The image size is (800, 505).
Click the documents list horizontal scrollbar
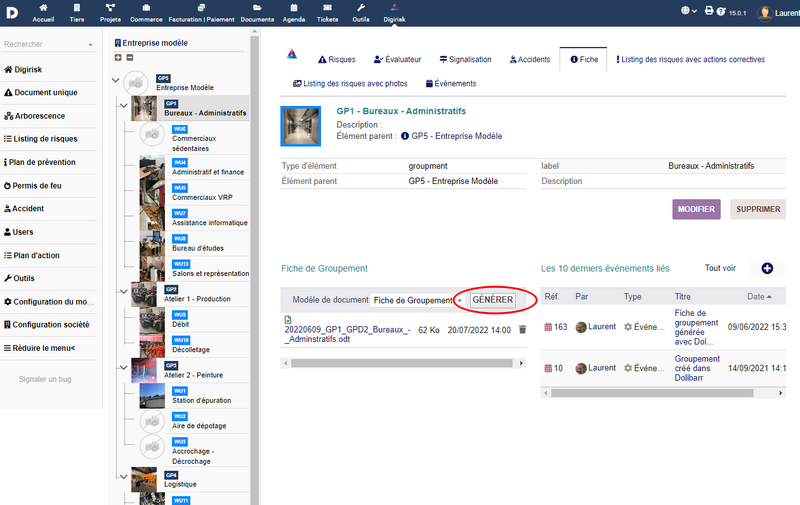(x=402, y=363)
